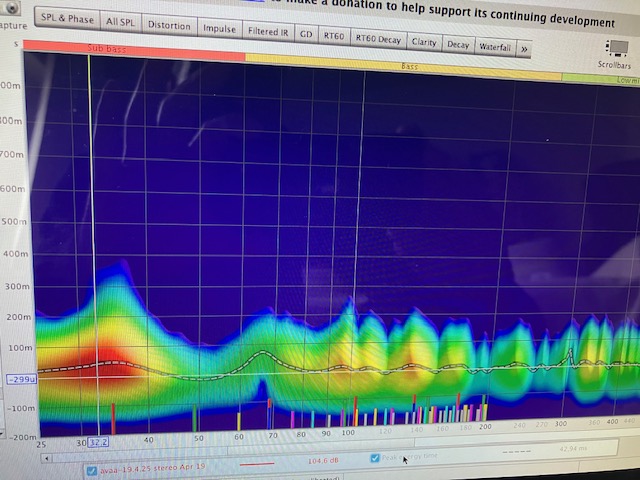This screenshot has height=480, width=640.
Task: Click the Capture camera icon
Action: pyautogui.click(x=14, y=7)
